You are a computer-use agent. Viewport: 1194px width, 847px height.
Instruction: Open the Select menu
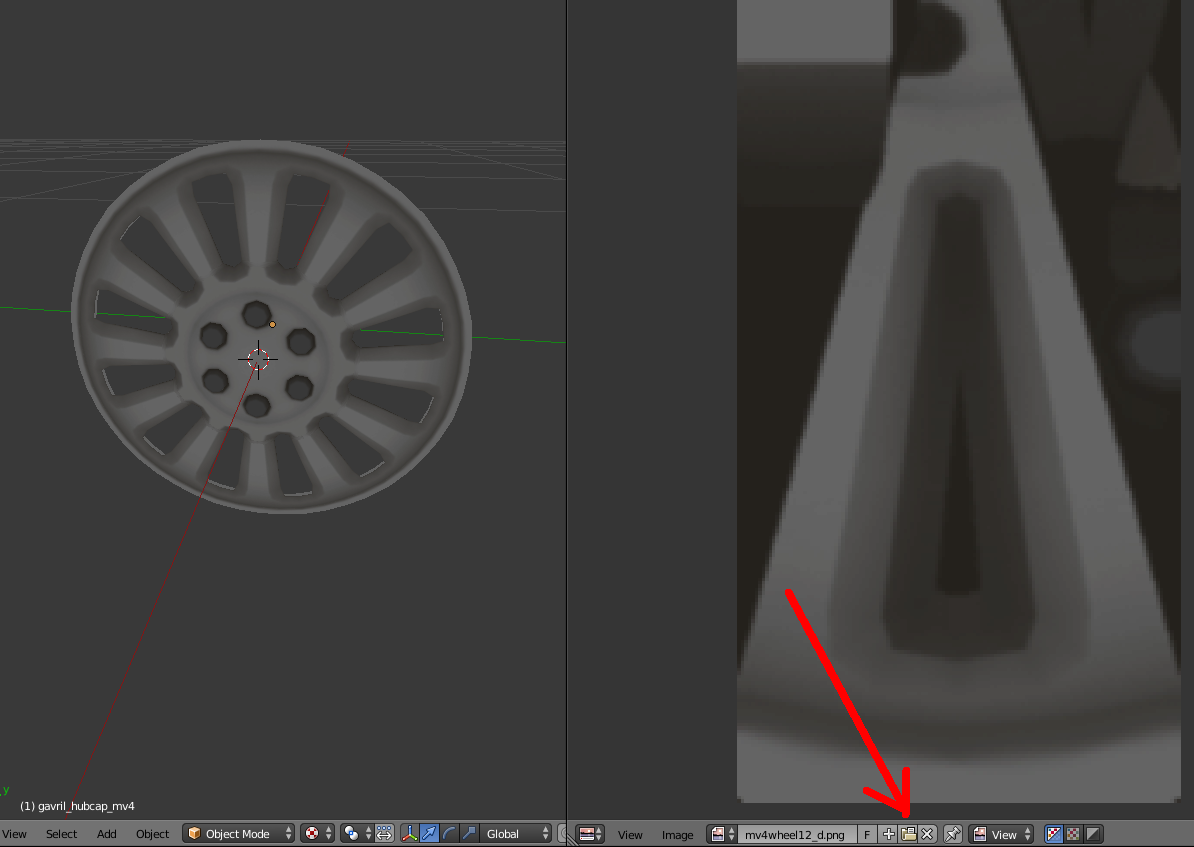tap(61, 834)
